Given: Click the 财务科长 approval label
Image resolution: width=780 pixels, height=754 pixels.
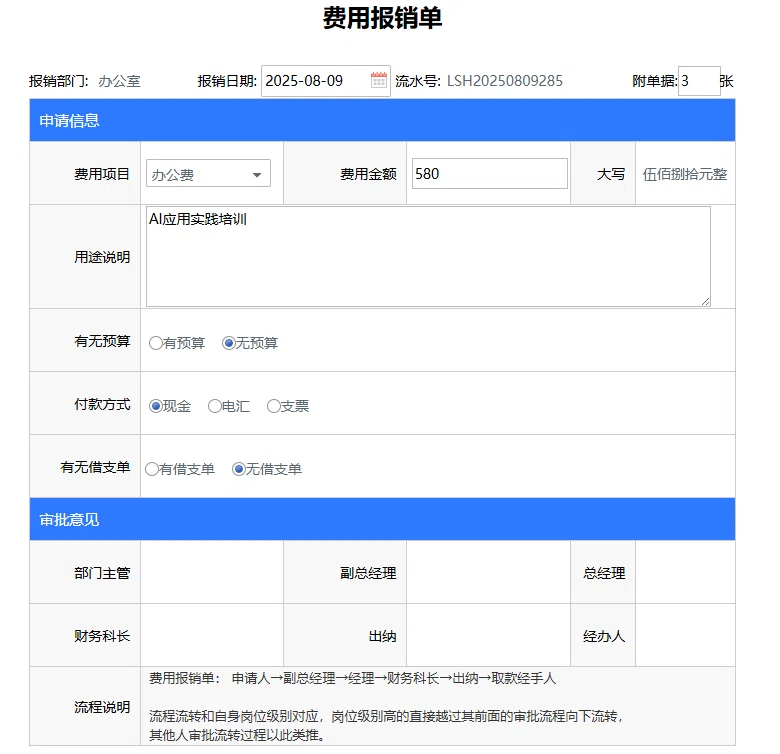Looking at the screenshot, I should tap(102, 636).
